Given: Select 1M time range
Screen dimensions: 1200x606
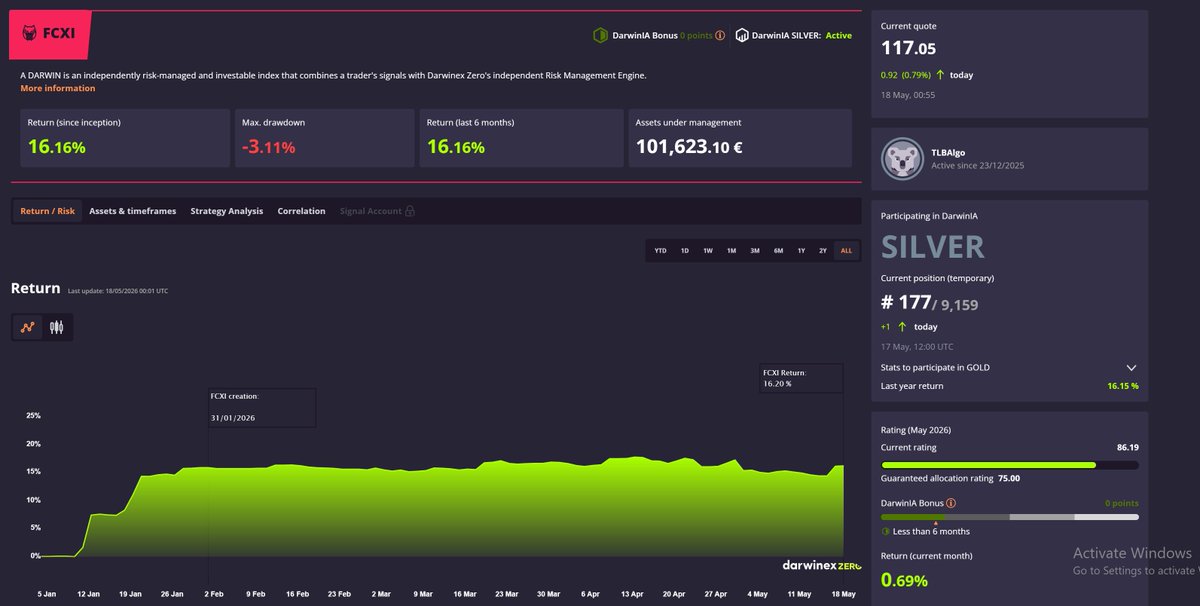Looking at the screenshot, I should pos(731,251).
